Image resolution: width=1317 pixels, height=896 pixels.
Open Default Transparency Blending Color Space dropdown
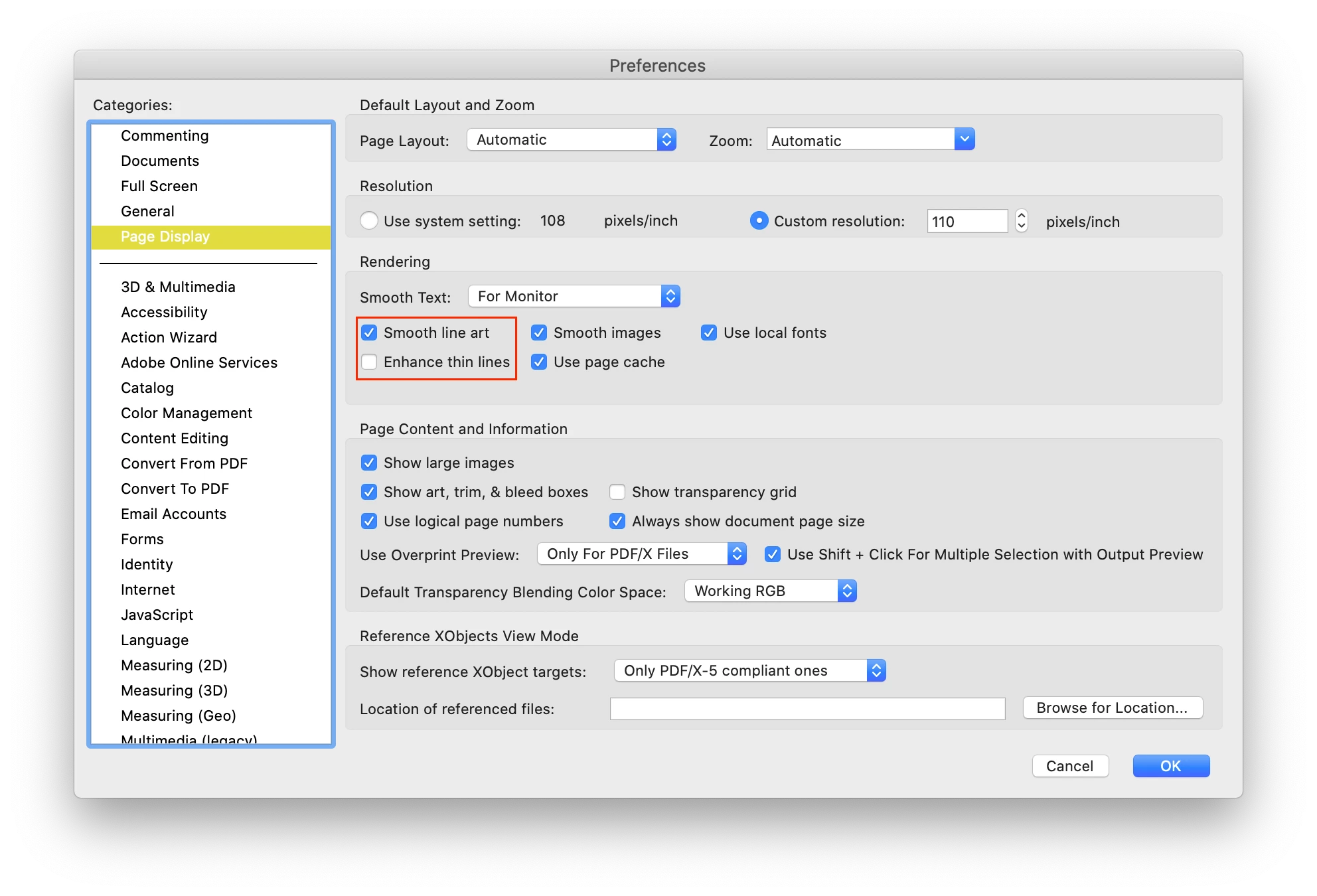pyautogui.click(x=770, y=591)
